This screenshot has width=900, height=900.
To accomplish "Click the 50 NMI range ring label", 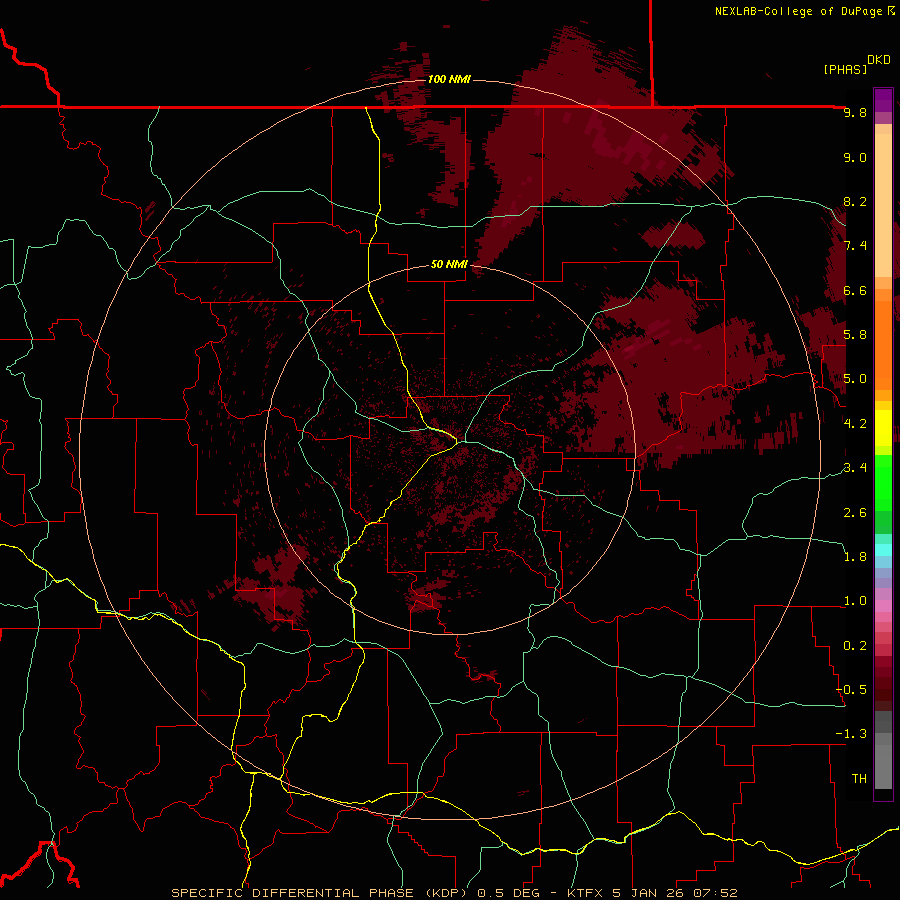I will (x=449, y=264).
